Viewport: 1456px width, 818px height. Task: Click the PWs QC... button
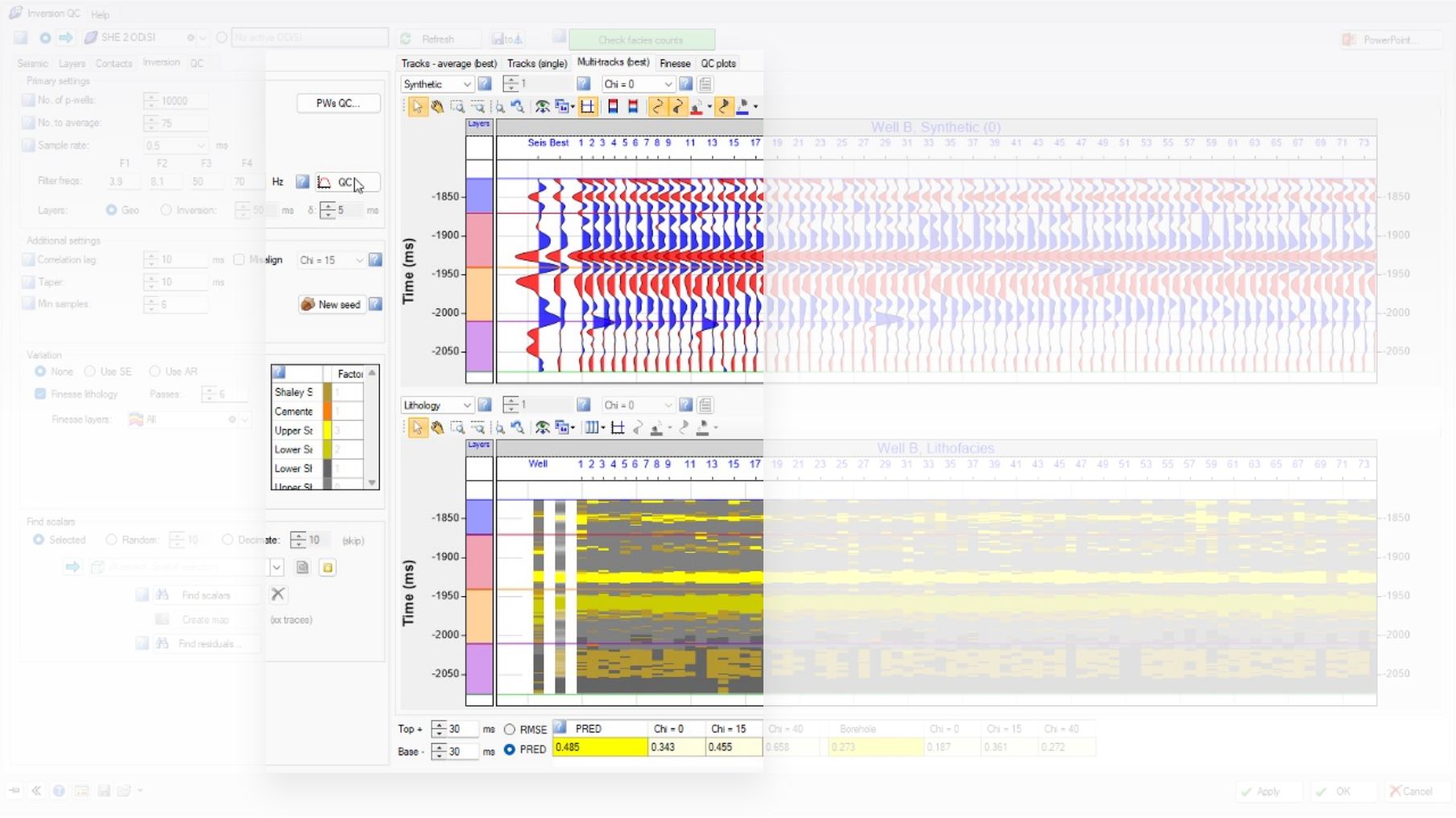[338, 103]
